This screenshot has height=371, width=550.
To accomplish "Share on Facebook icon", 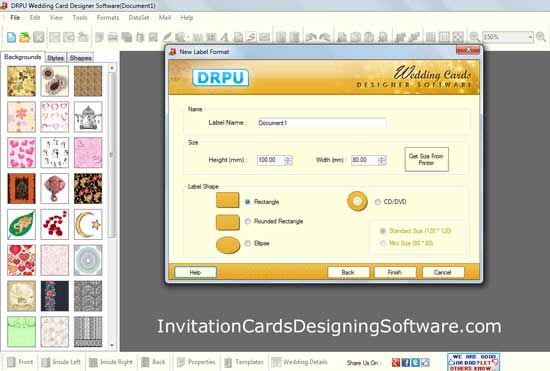I will tap(405, 362).
